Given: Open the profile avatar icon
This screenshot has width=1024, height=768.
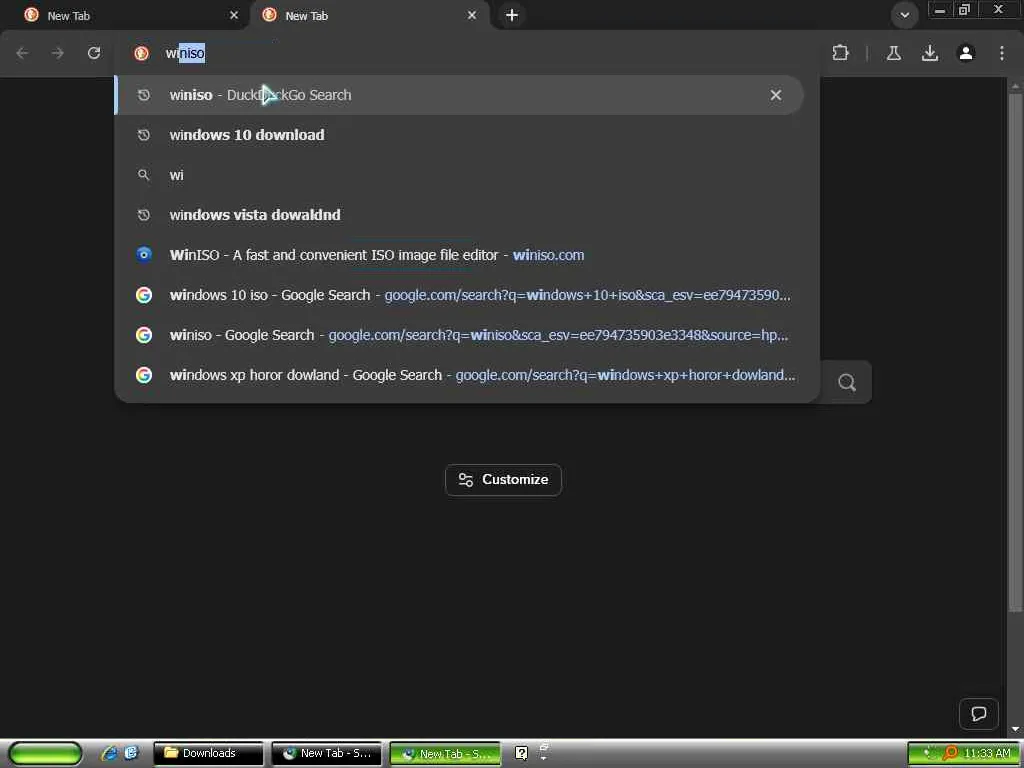Looking at the screenshot, I should point(966,53).
